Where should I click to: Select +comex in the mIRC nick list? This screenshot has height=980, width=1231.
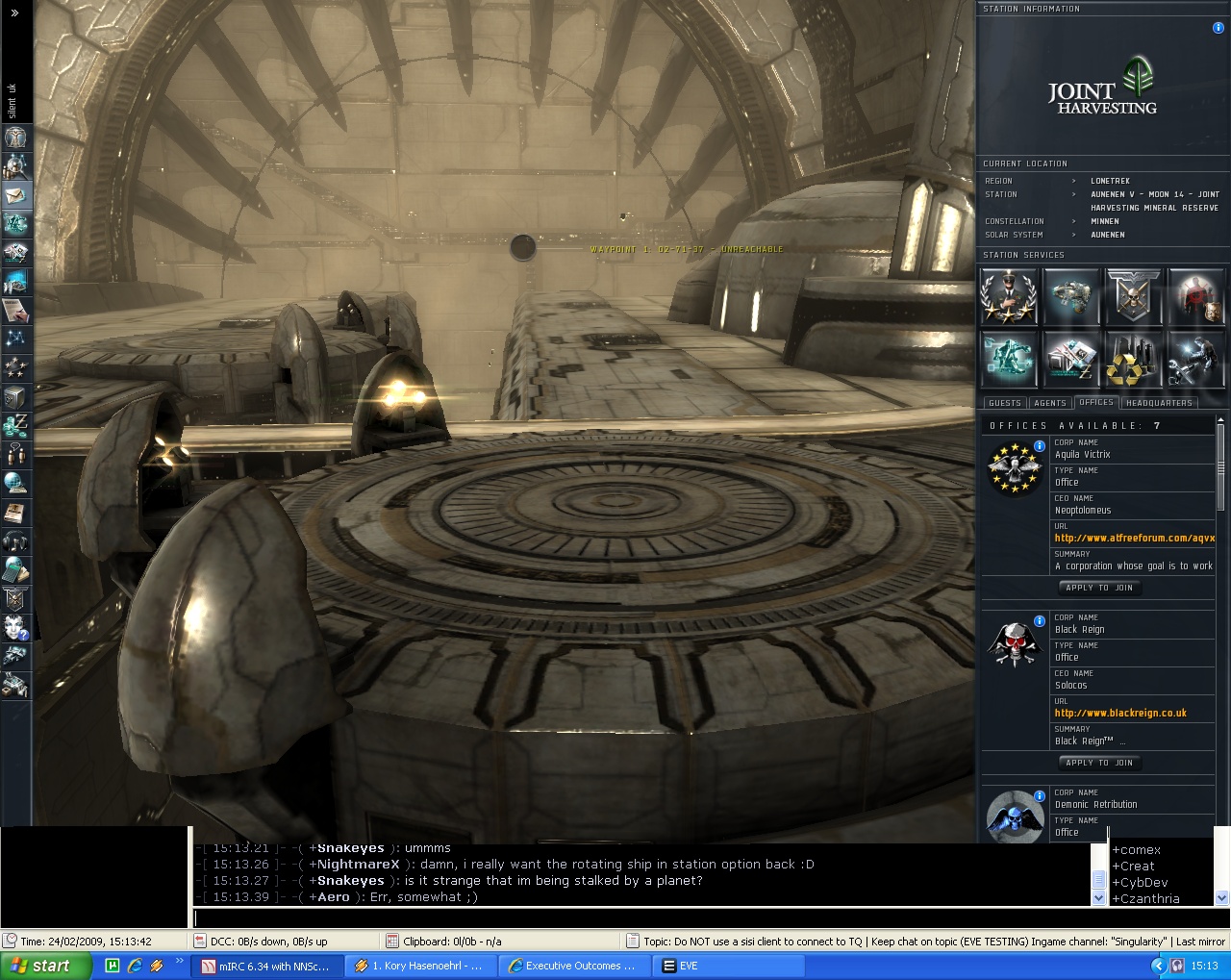tap(1136, 850)
